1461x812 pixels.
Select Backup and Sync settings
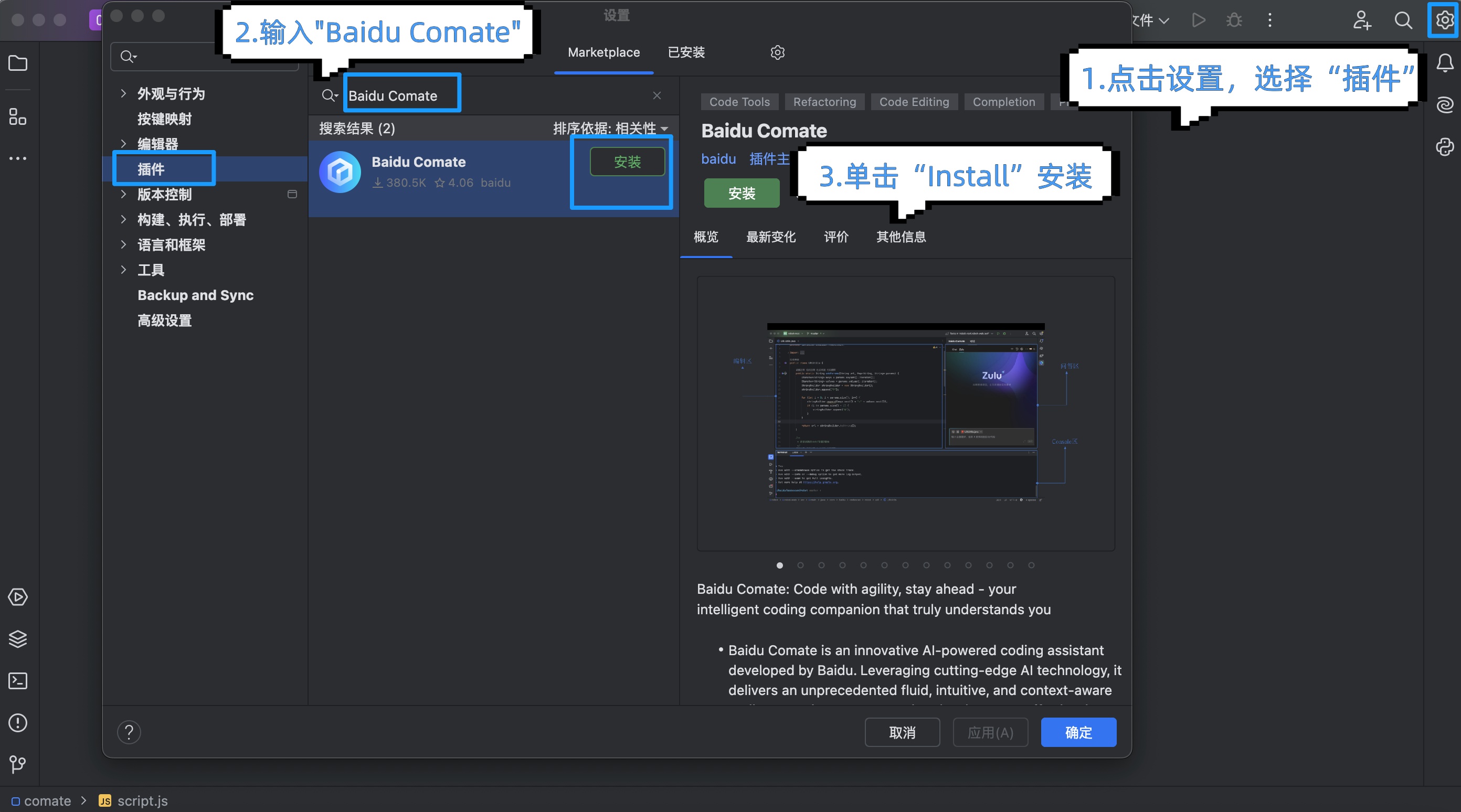coord(195,295)
